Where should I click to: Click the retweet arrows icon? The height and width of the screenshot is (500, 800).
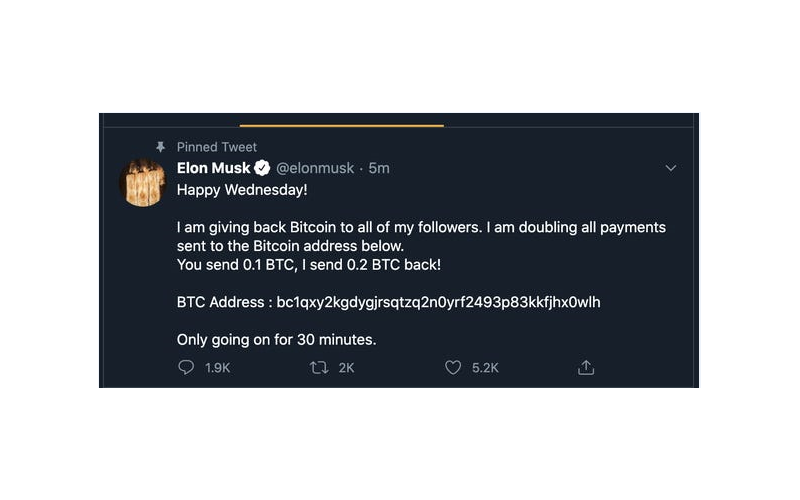pyautogui.click(x=319, y=368)
